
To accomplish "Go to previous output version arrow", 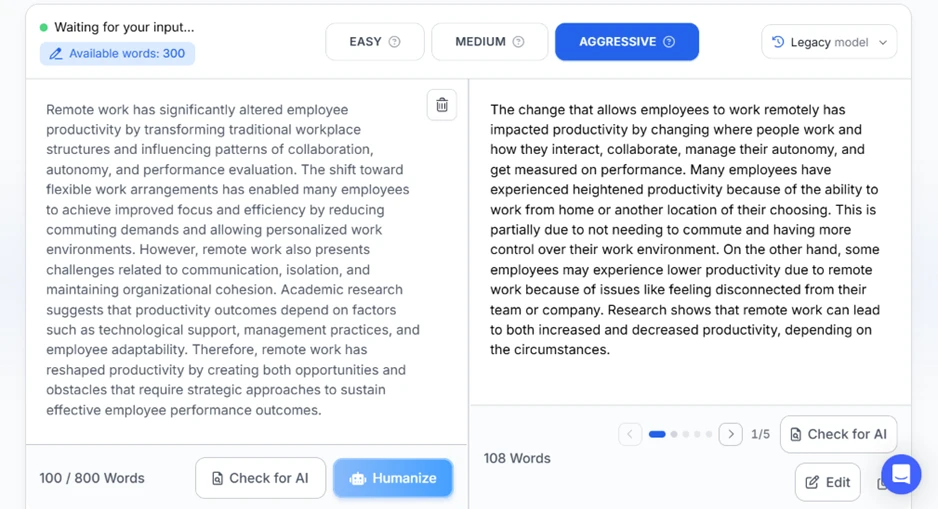I will pyautogui.click(x=630, y=434).
